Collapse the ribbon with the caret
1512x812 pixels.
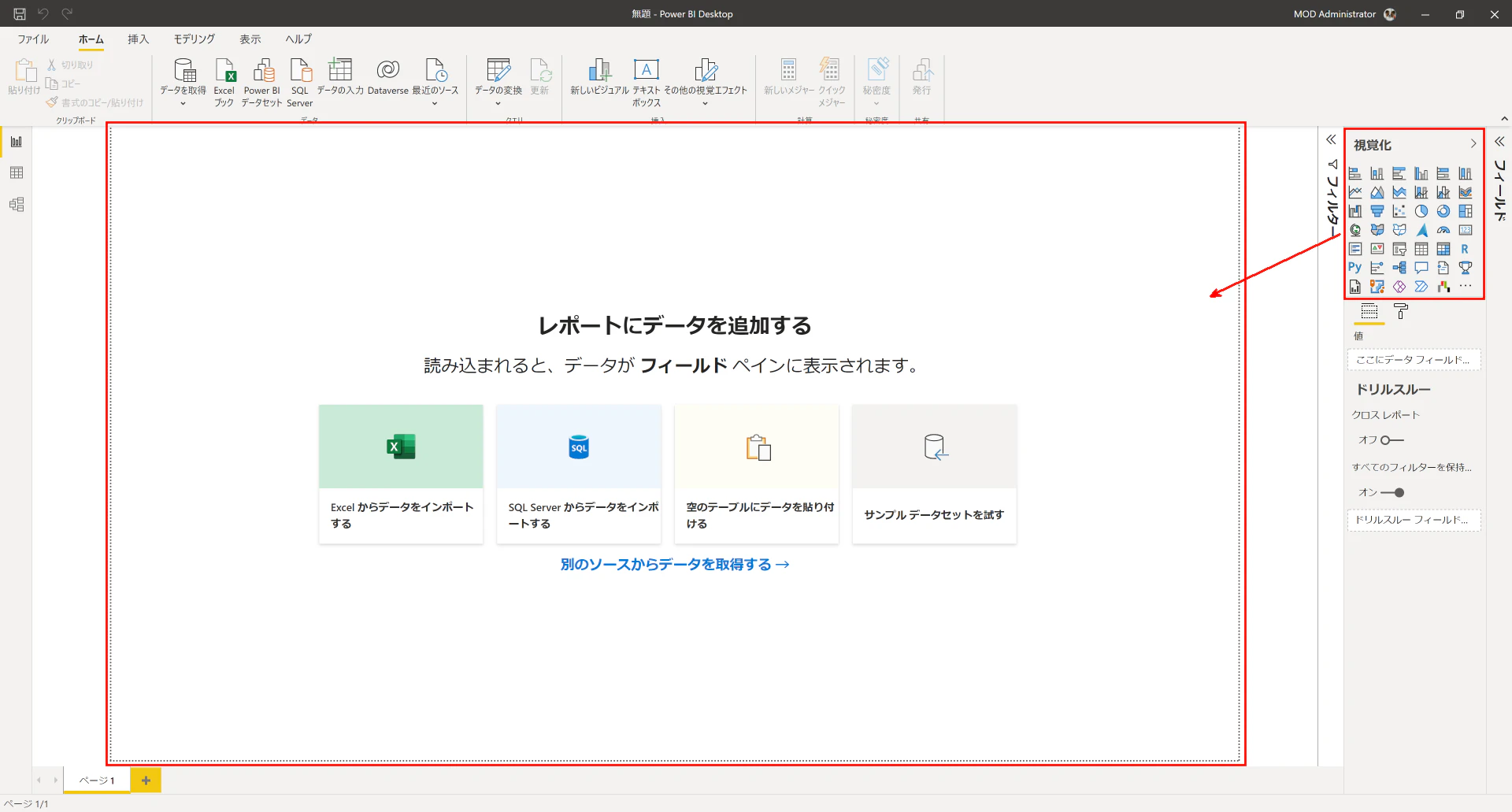(1505, 119)
